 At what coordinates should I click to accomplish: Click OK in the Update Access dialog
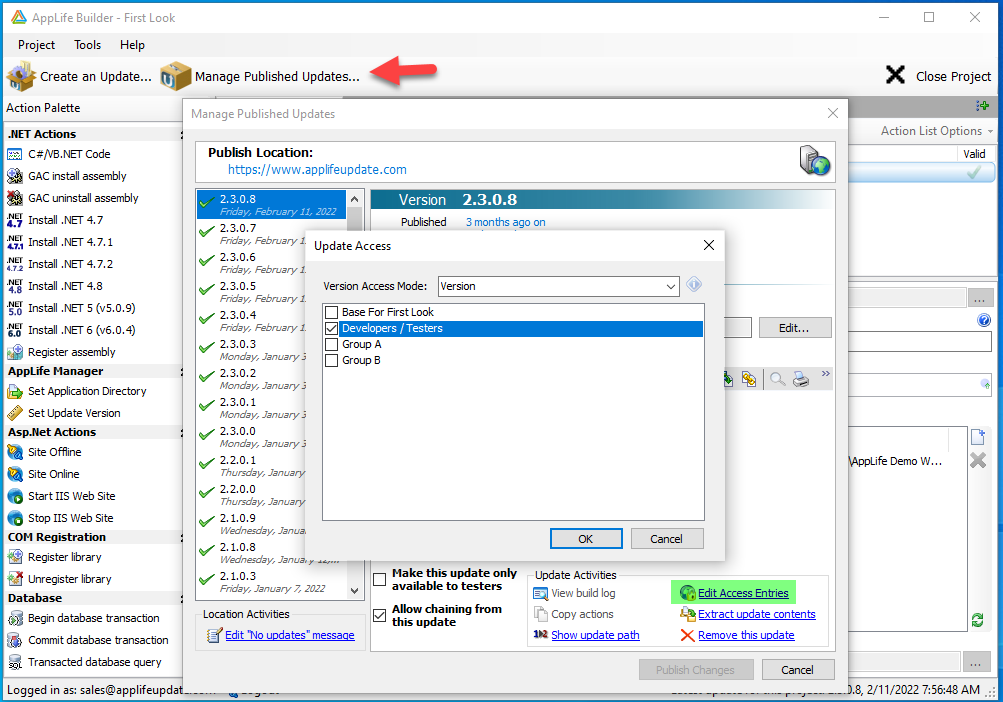586,539
